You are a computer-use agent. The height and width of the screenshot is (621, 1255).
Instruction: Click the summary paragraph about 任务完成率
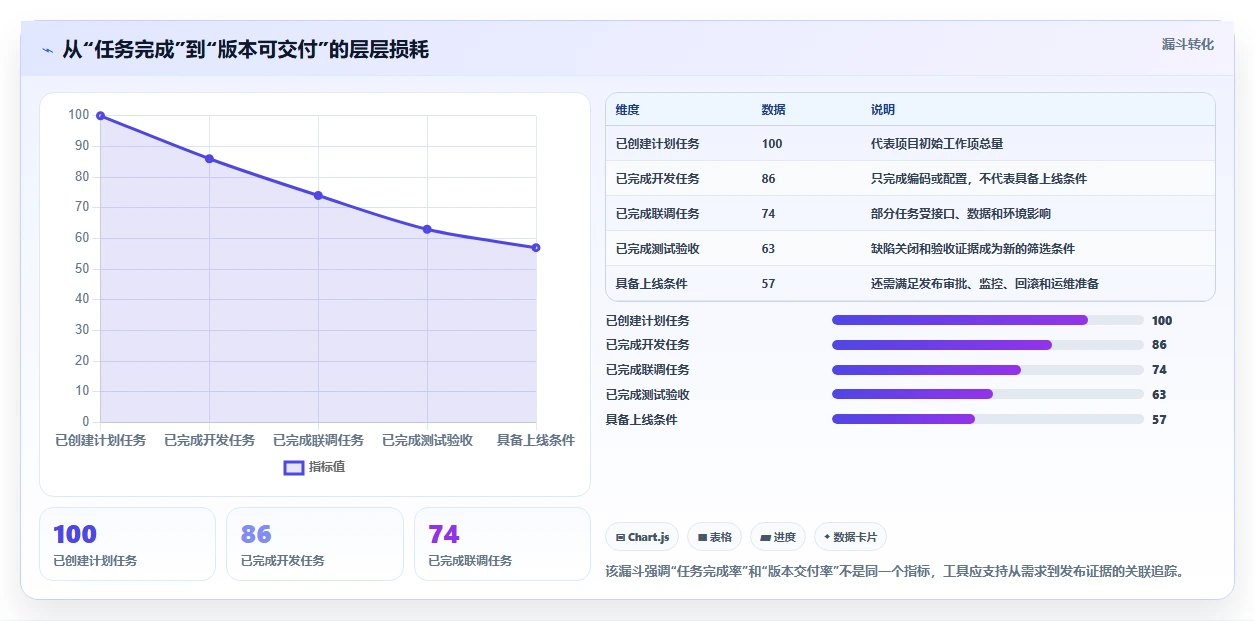pyautogui.click(x=895, y=572)
